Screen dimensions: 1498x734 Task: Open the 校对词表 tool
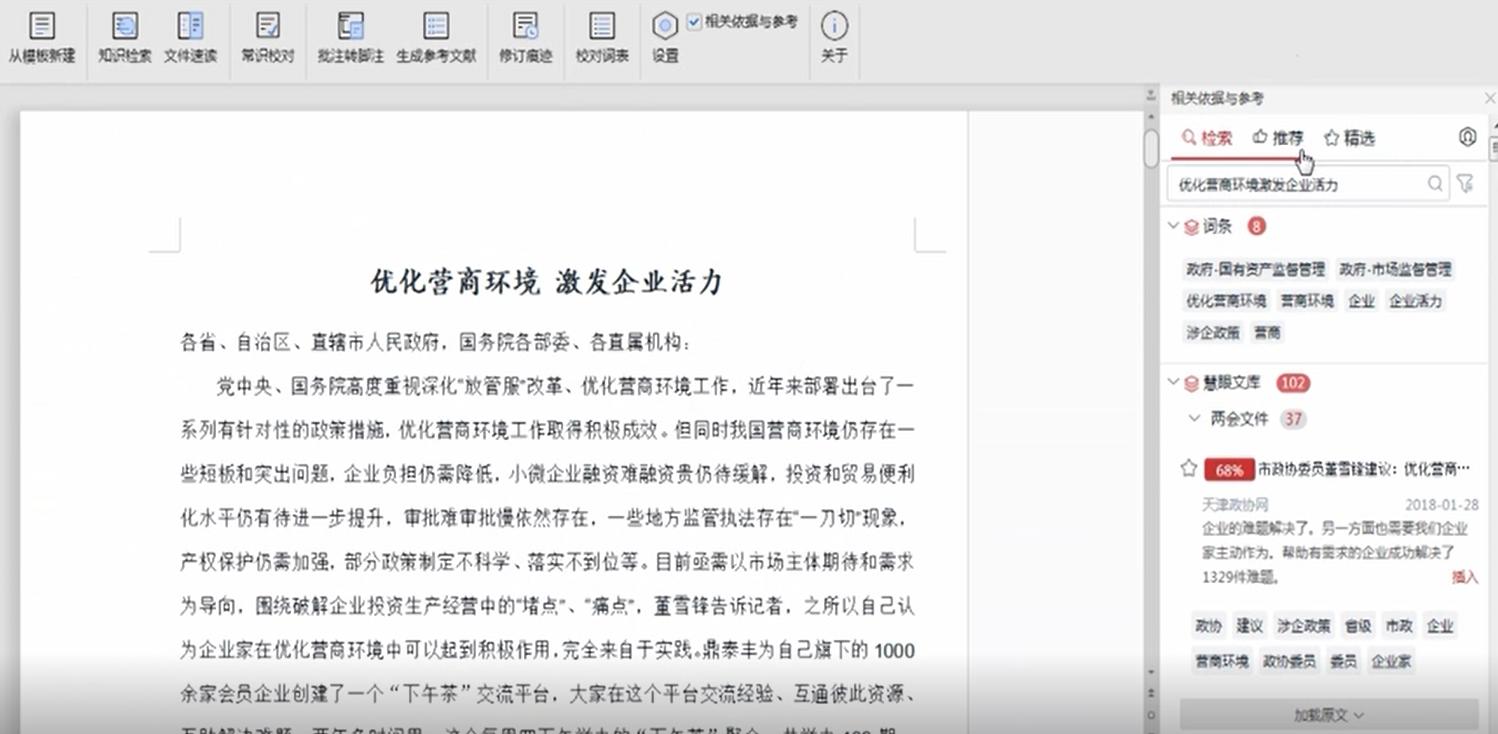click(601, 36)
